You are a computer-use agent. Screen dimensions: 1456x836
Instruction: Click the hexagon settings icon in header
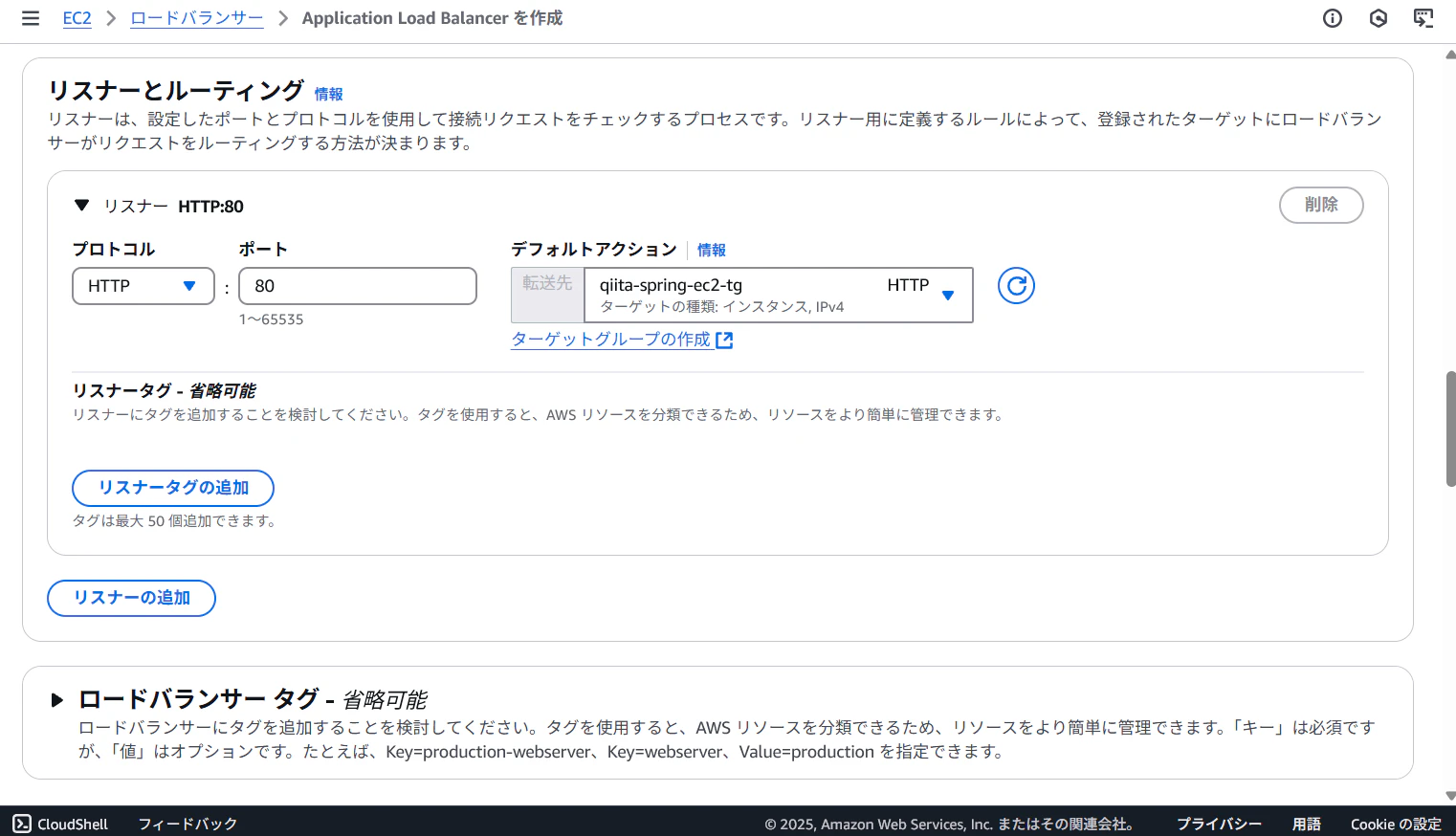tap(1379, 18)
